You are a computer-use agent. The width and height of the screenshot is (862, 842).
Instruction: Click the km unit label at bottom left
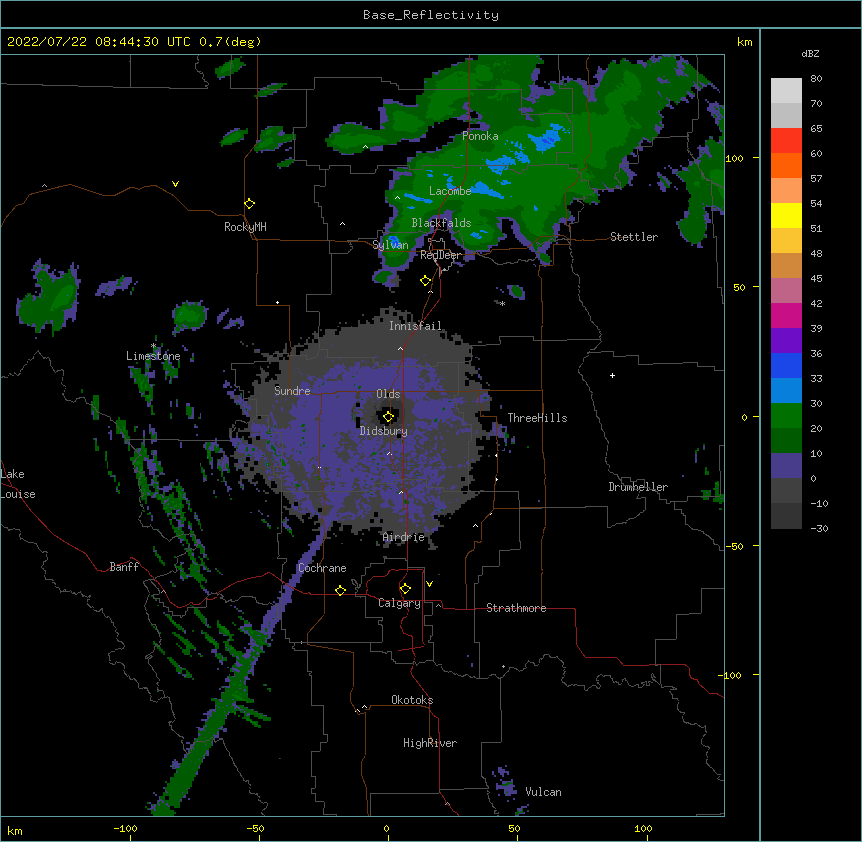[15, 831]
